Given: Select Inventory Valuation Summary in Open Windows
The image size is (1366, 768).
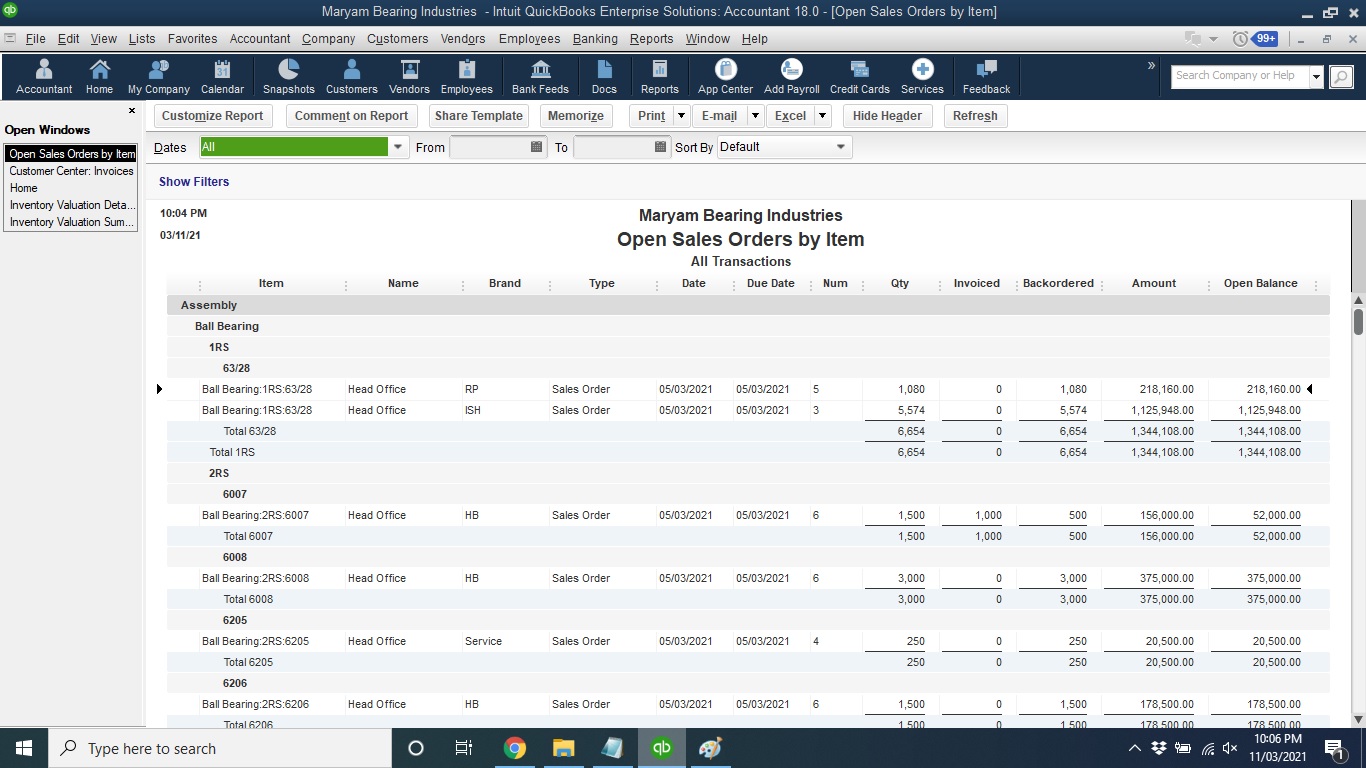Looking at the screenshot, I should click(70, 222).
